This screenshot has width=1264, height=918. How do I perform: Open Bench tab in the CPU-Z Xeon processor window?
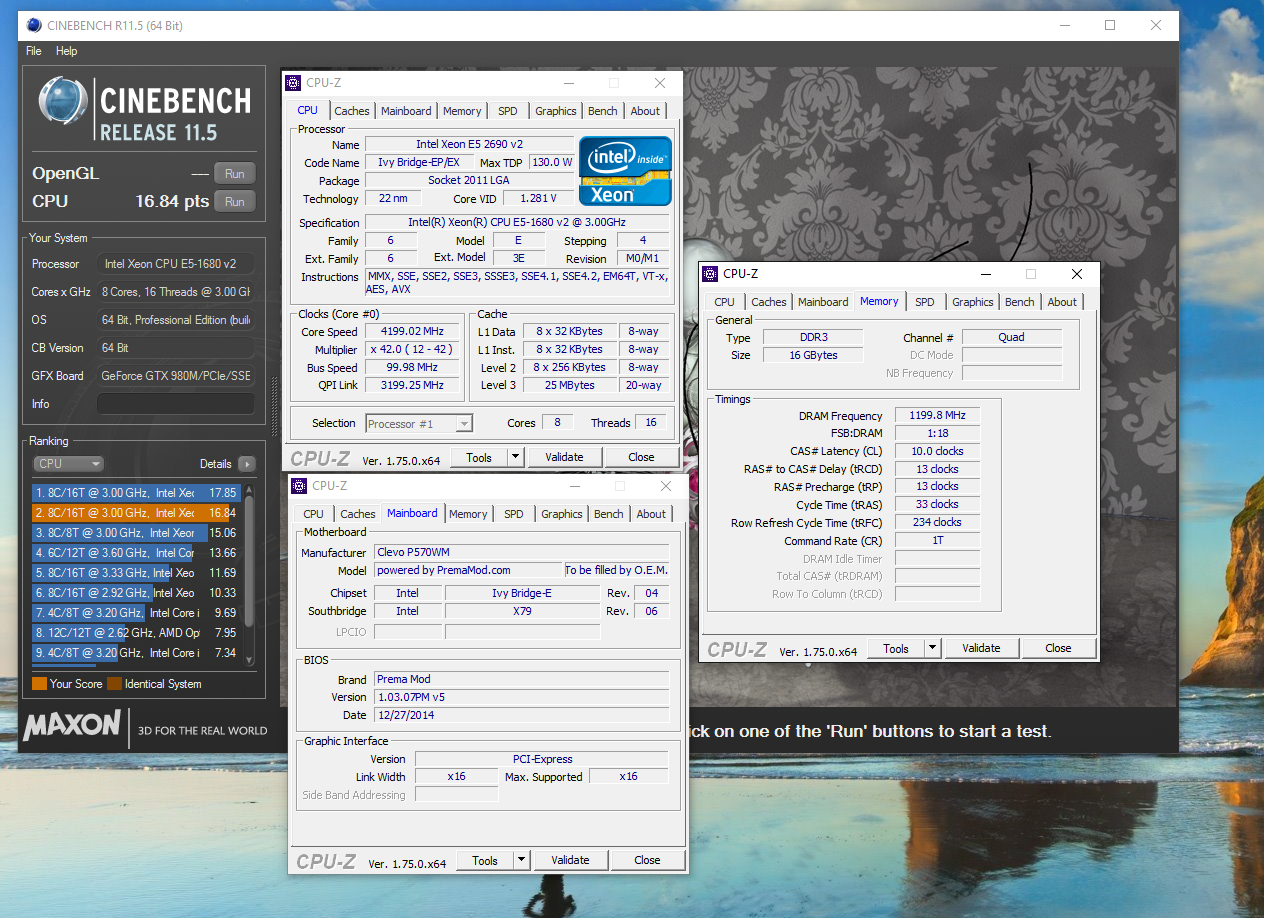click(x=603, y=111)
